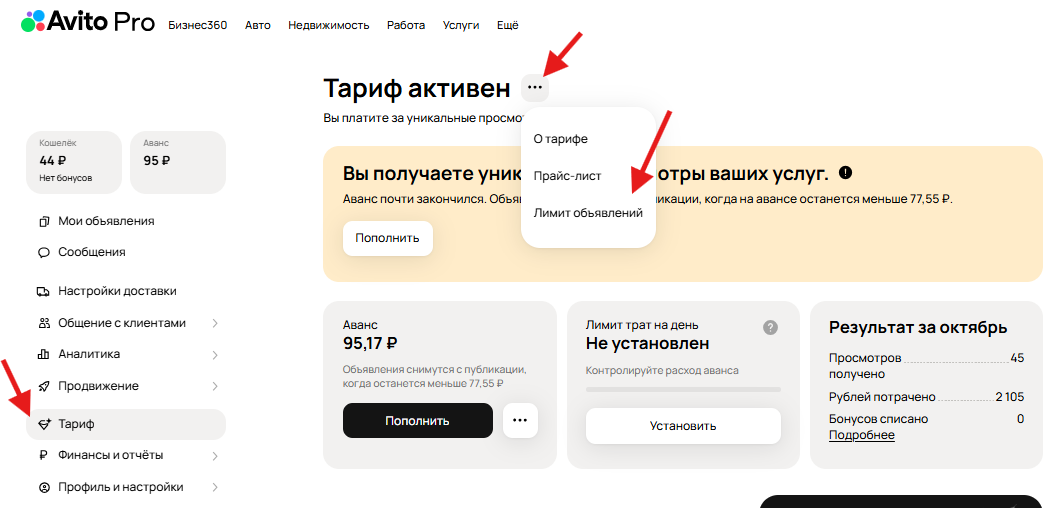Open three-dots menu next to Тариф активен
The image size is (1064, 508).
[535, 87]
